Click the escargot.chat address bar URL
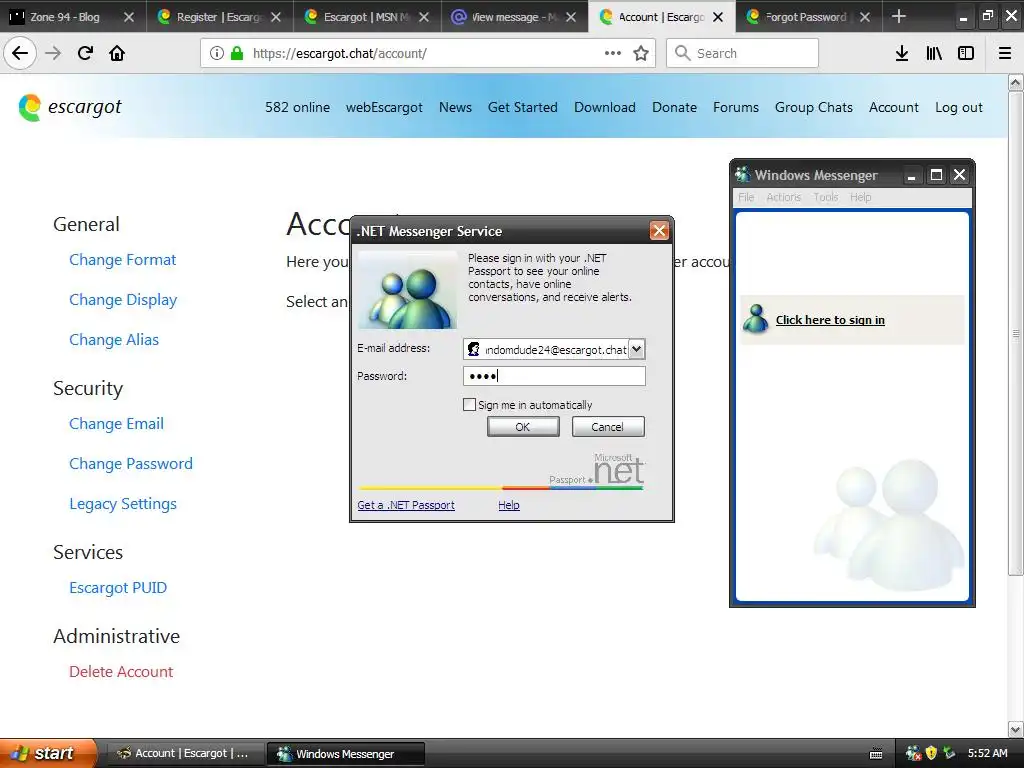This screenshot has width=1024, height=768. click(x=340, y=54)
